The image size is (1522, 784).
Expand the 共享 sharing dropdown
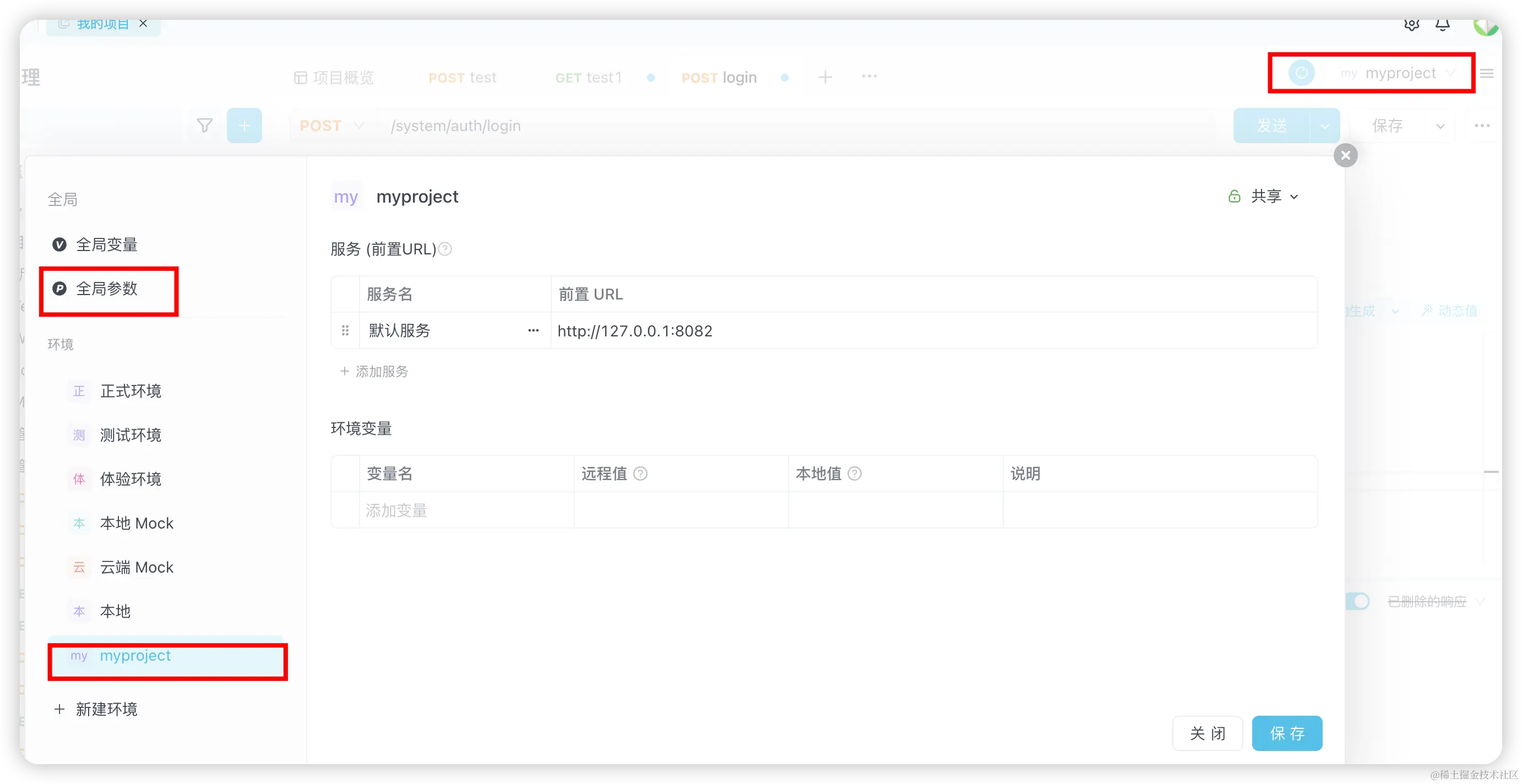1265,196
